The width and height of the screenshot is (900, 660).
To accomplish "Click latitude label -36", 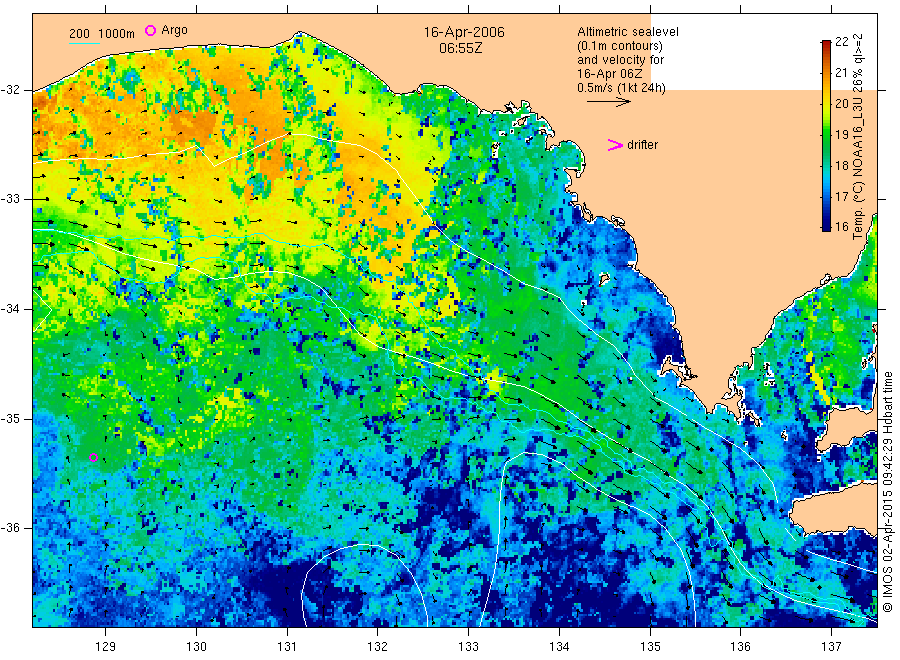I will pos(10,528).
